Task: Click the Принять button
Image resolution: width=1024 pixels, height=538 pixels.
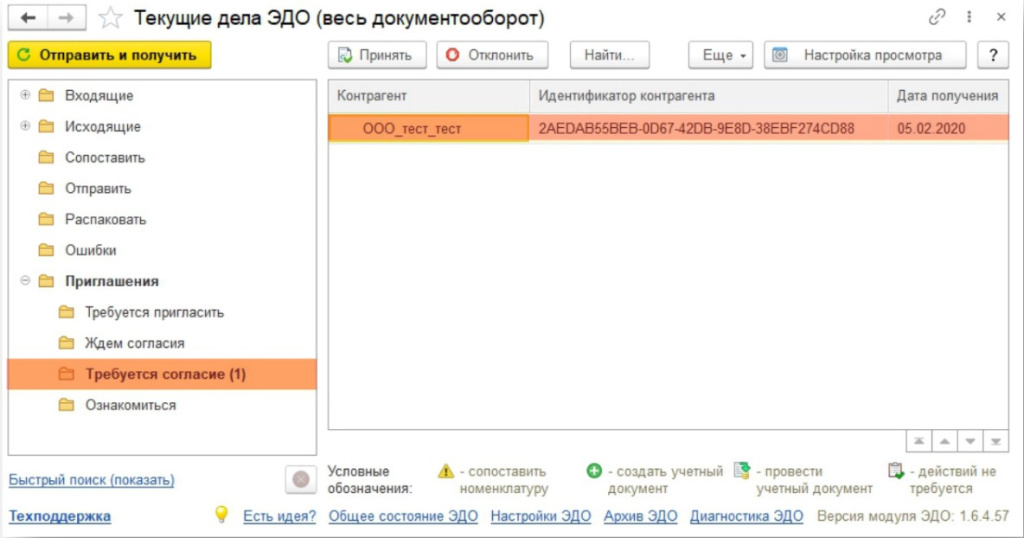Action: pos(377,55)
